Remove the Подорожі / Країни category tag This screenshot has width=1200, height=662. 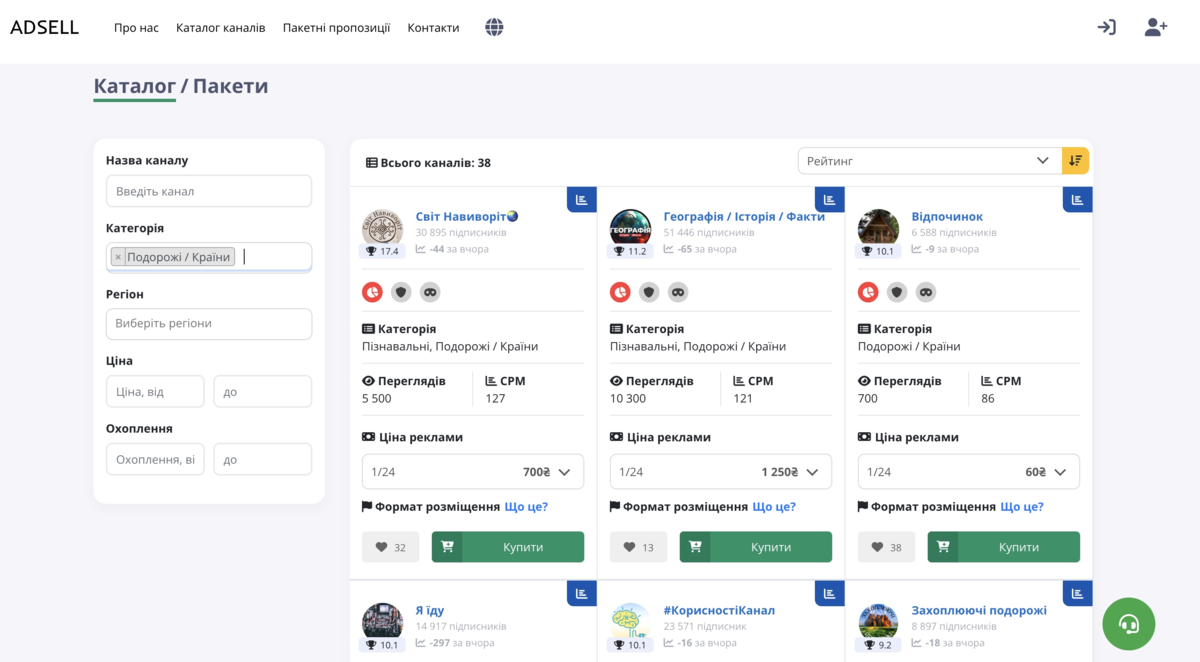tap(118, 257)
